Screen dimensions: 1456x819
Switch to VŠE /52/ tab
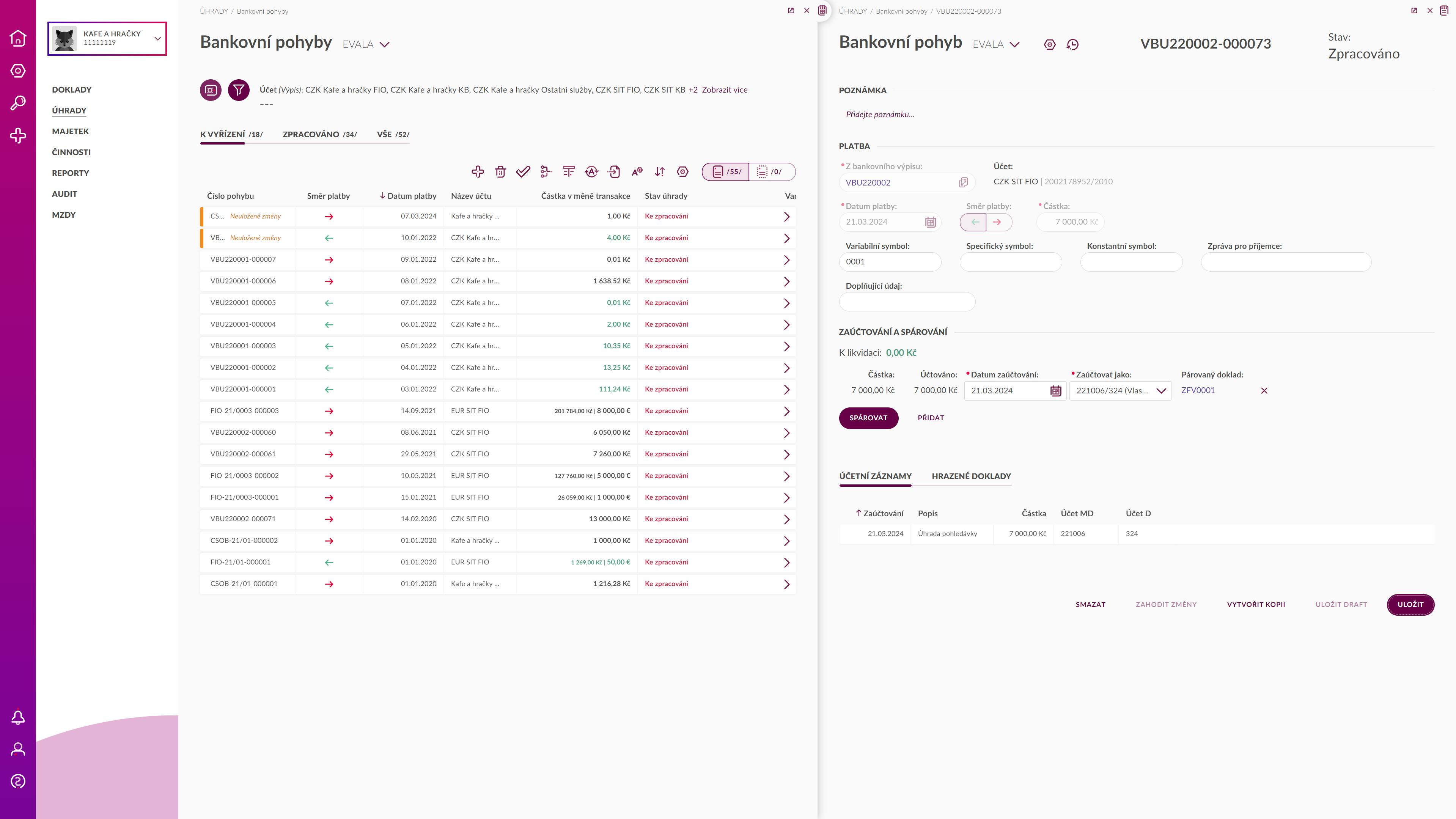(393, 134)
